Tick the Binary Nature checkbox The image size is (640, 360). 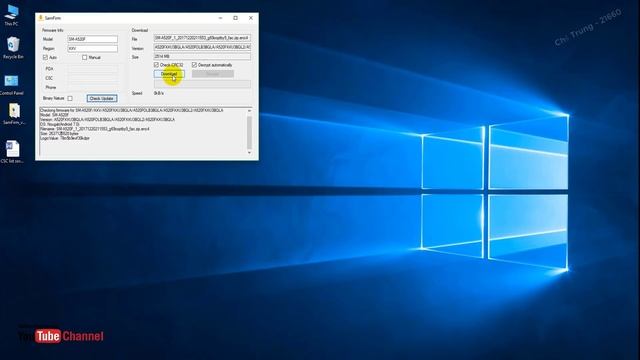[x=70, y=98]
